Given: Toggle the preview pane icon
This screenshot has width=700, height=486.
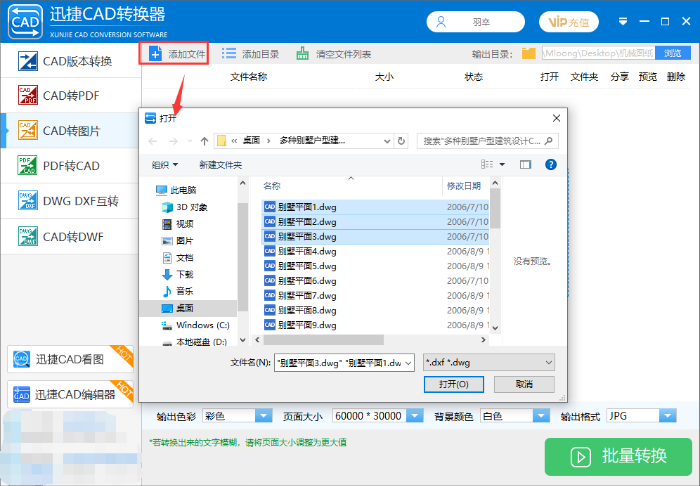Looking at the screenshot, I should click(525, 165).
